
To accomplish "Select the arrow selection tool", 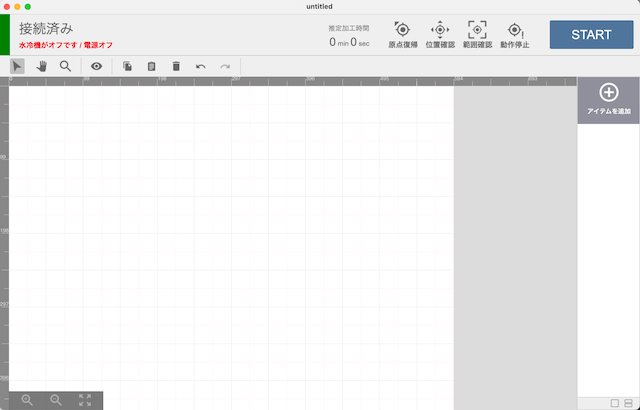I will [18, 66].
